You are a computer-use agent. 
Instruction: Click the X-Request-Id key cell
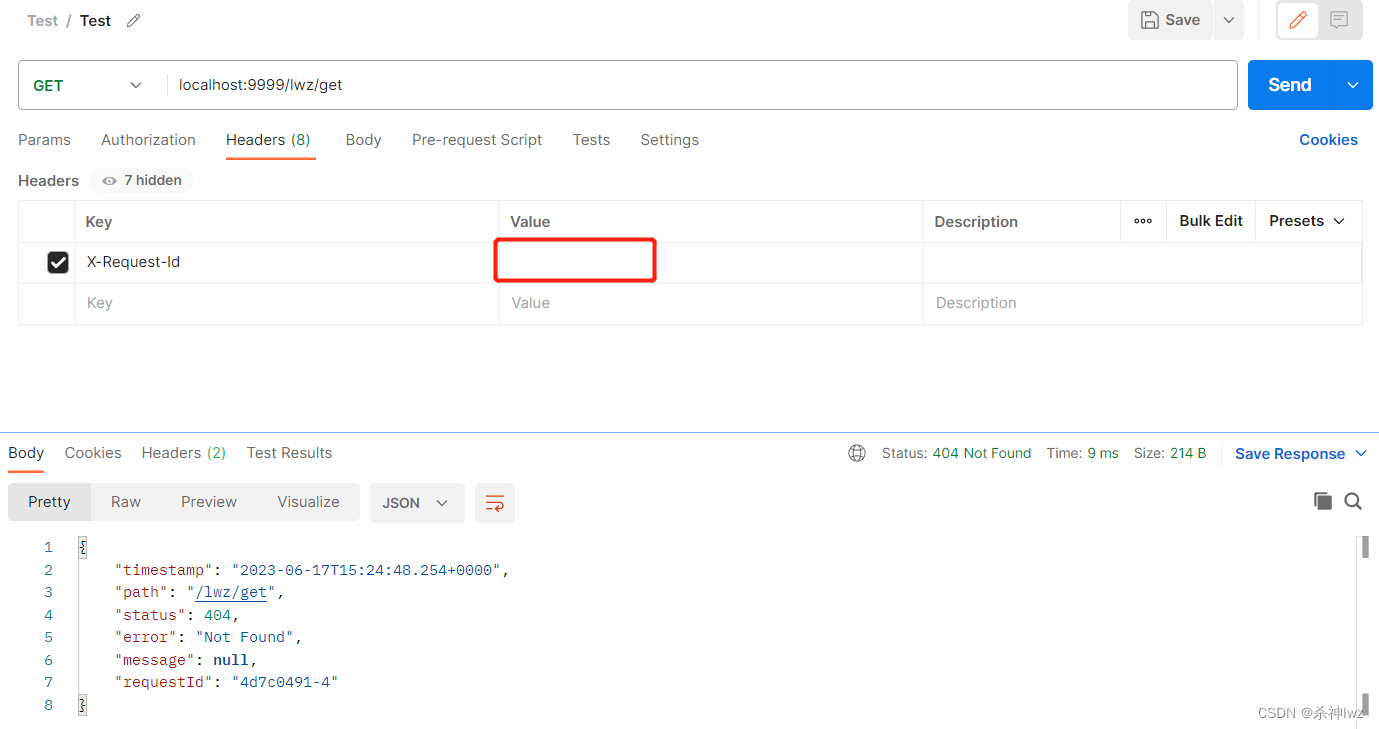point(287,262)
